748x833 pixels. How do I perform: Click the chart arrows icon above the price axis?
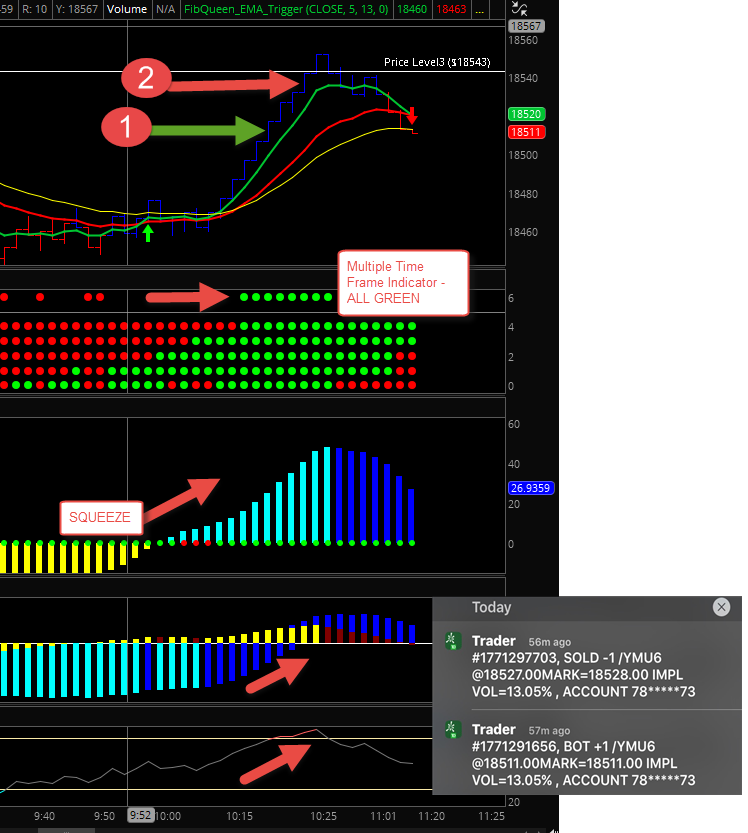(x=519, y=8)
